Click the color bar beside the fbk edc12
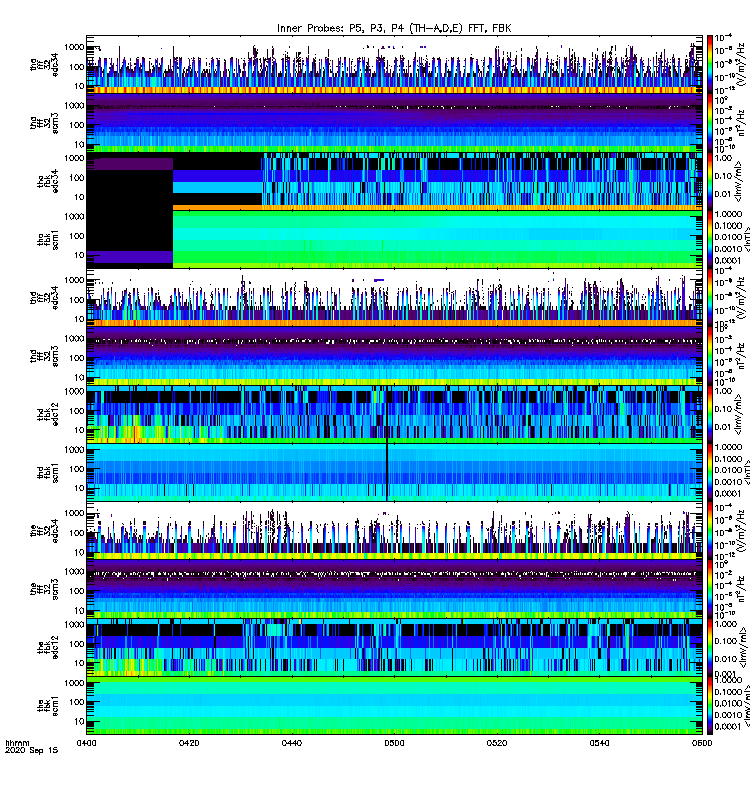The image size is (750, 800). coord(710,647)
